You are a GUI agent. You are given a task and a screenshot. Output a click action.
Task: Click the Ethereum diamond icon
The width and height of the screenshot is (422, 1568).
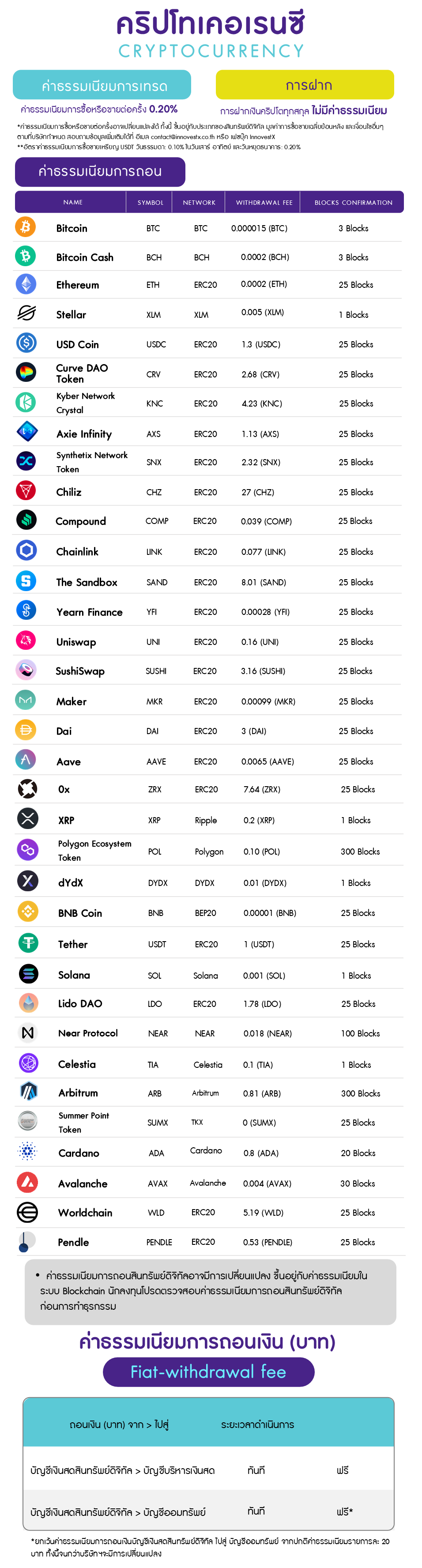[x=26, y=284]
